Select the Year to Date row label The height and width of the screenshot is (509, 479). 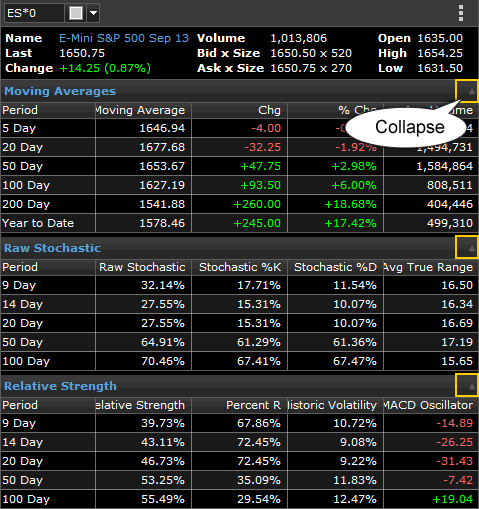point(38,223)
